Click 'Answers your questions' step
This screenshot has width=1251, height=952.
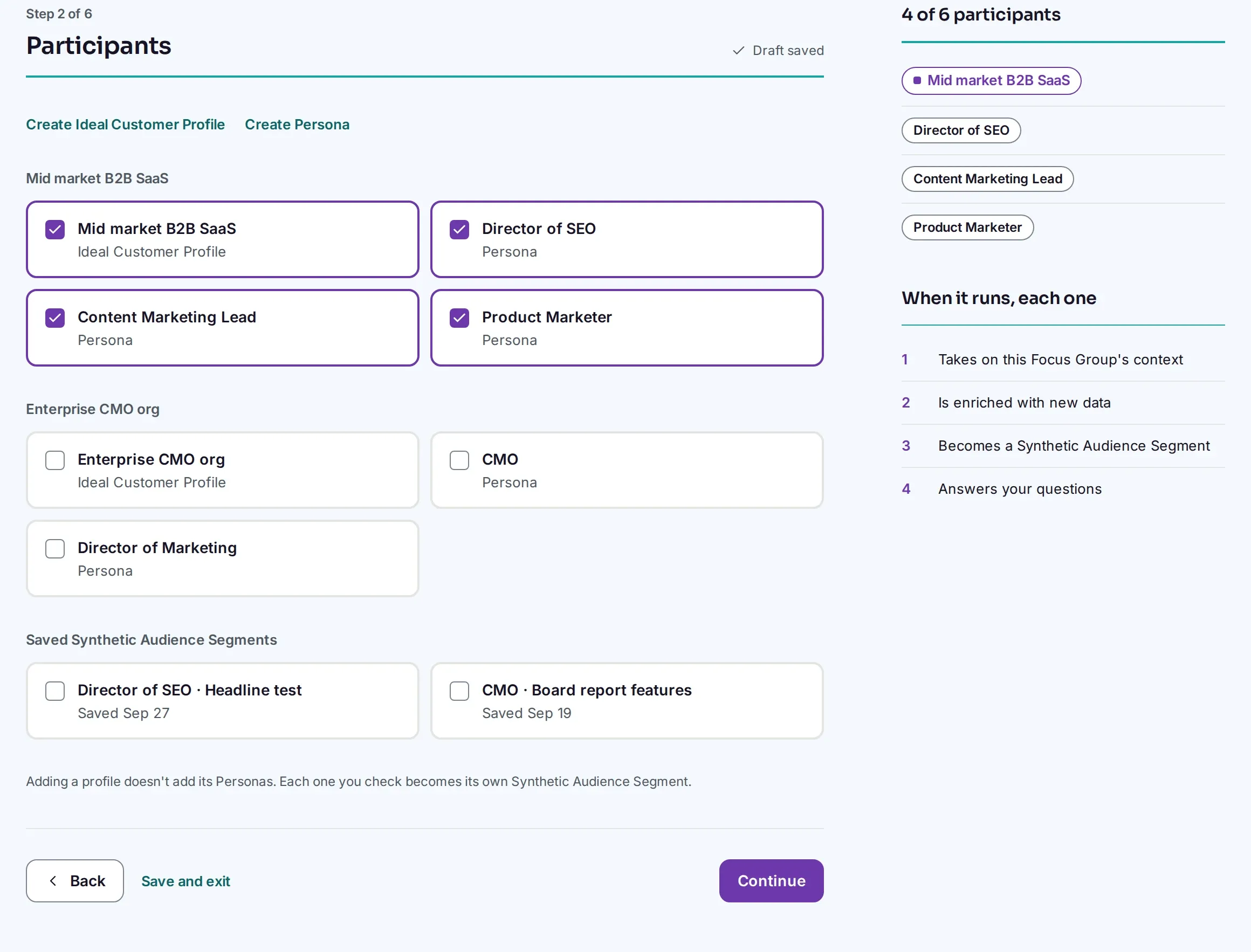[x=1019, y=489]
